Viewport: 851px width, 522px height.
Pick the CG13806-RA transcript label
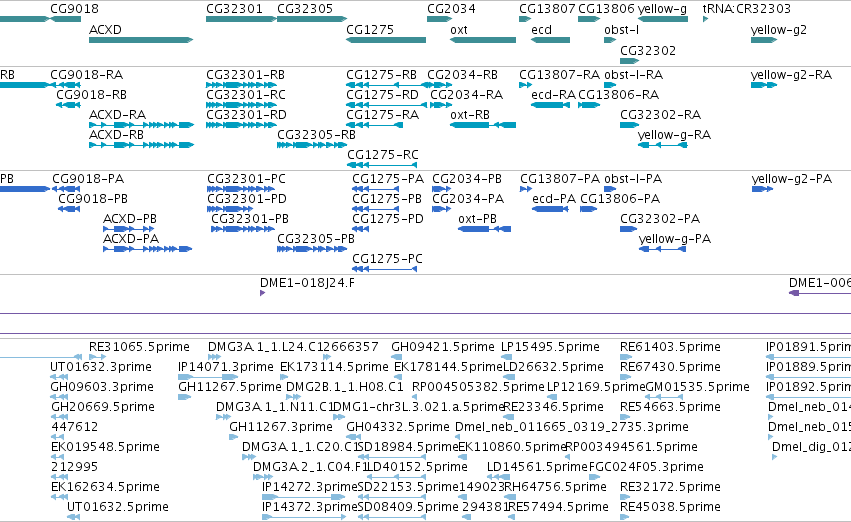click(619, 95)
